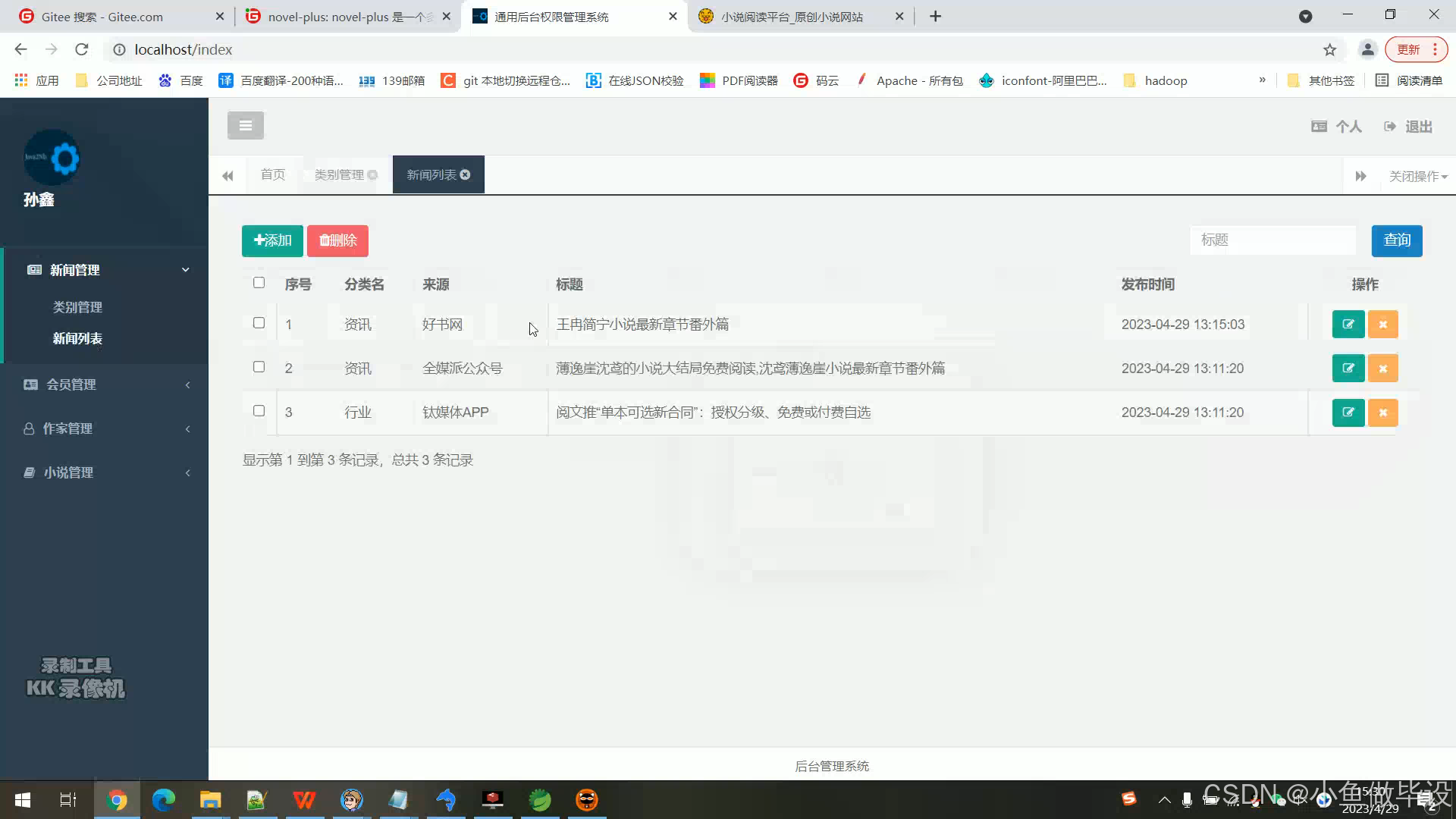Screen dimensions: 1456x819
Task: Open the 关闭操作 dropdown
Action: click(x=1417, y=176)
